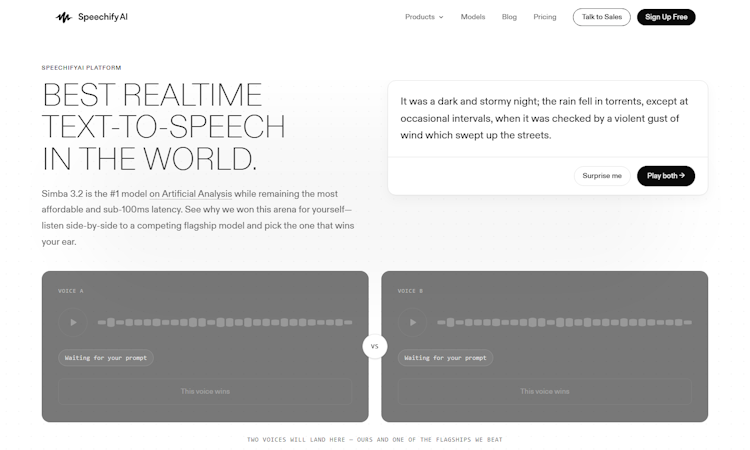Go to the Models page
This screenshot has width=750, height=450.
pos(473,17)
